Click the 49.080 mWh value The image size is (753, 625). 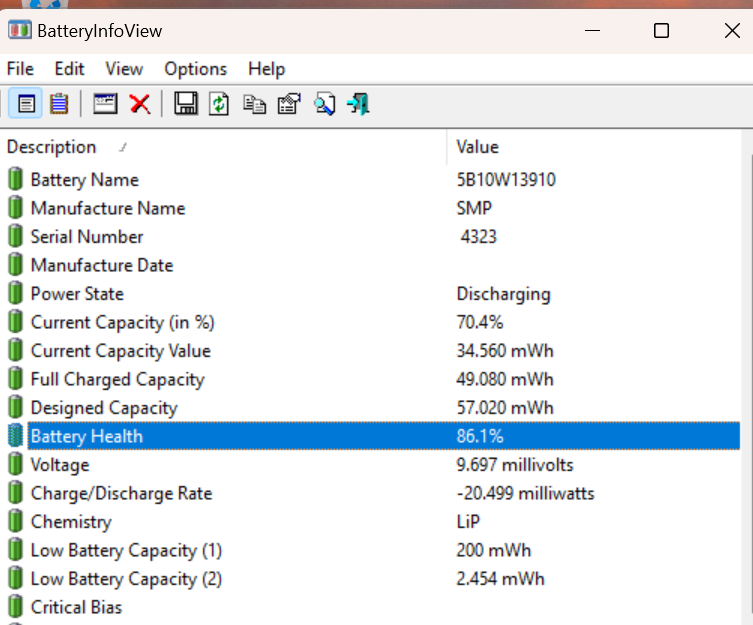pos(505,379)
